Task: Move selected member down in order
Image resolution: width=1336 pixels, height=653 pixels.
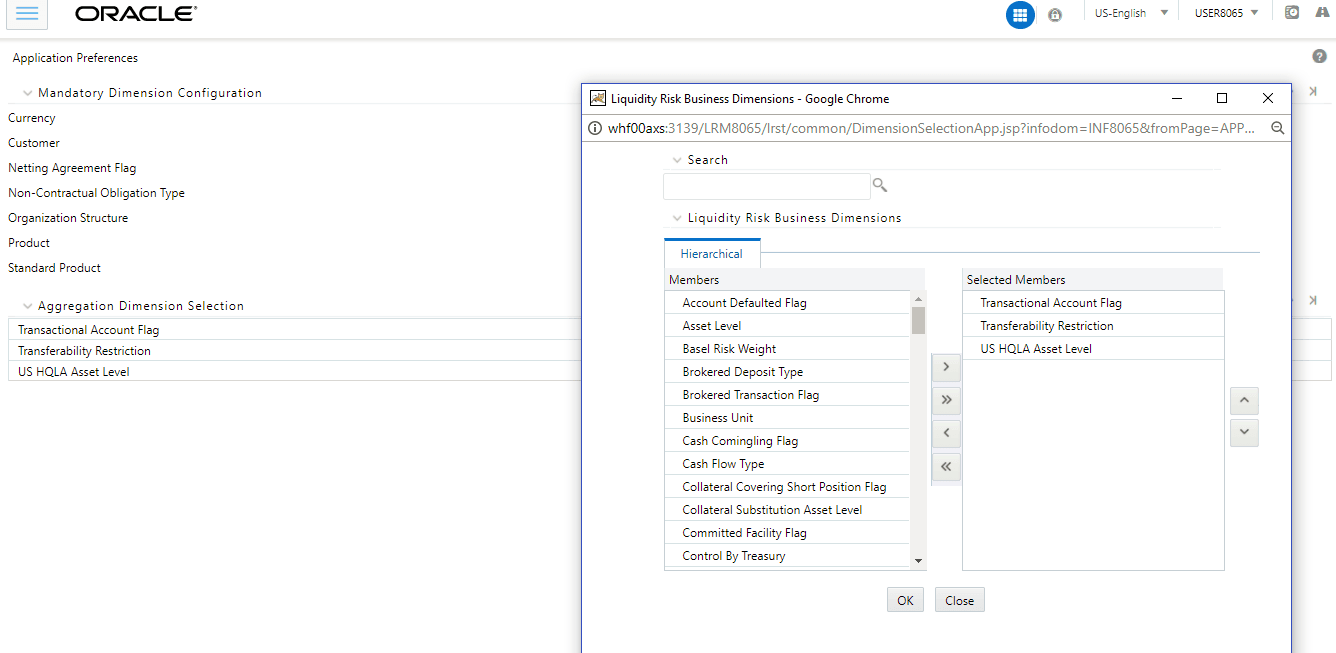Action: pos(1244,433)
